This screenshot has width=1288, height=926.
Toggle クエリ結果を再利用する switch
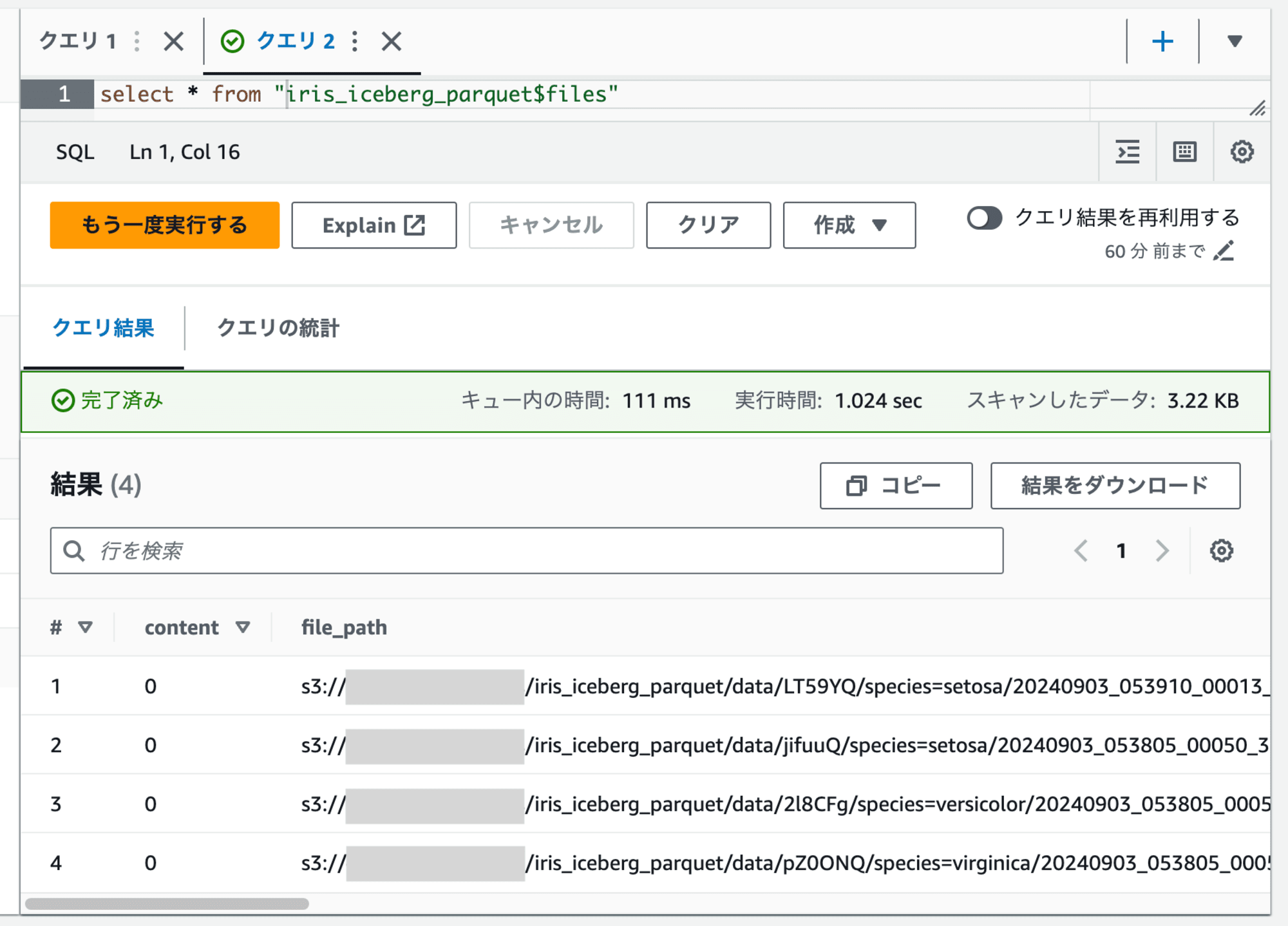click(984, 218)
